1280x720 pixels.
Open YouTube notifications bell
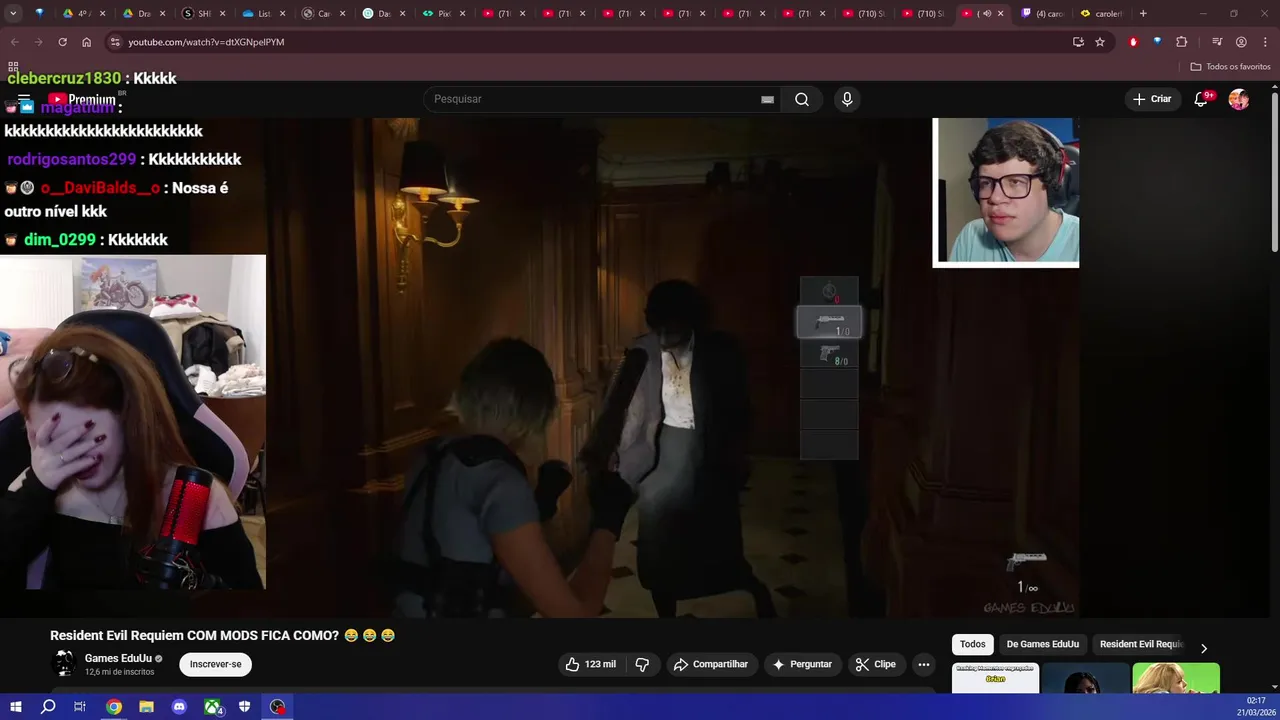click(1202, 99)
